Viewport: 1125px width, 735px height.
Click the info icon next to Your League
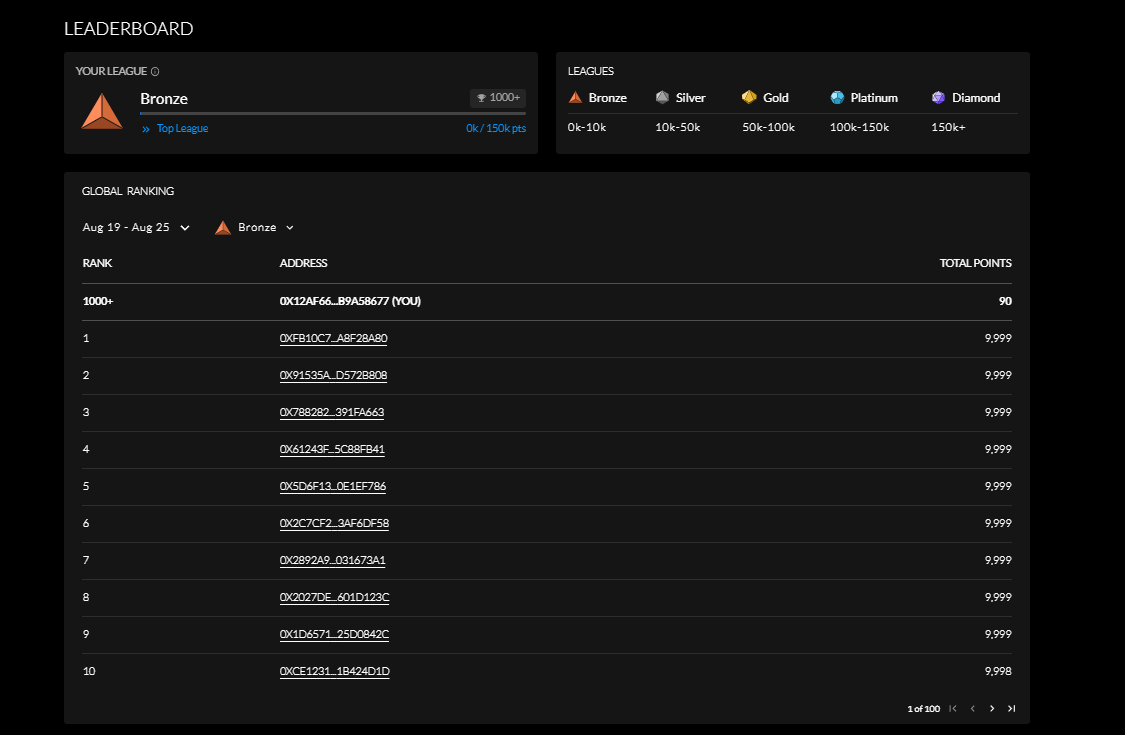point(155,71)
